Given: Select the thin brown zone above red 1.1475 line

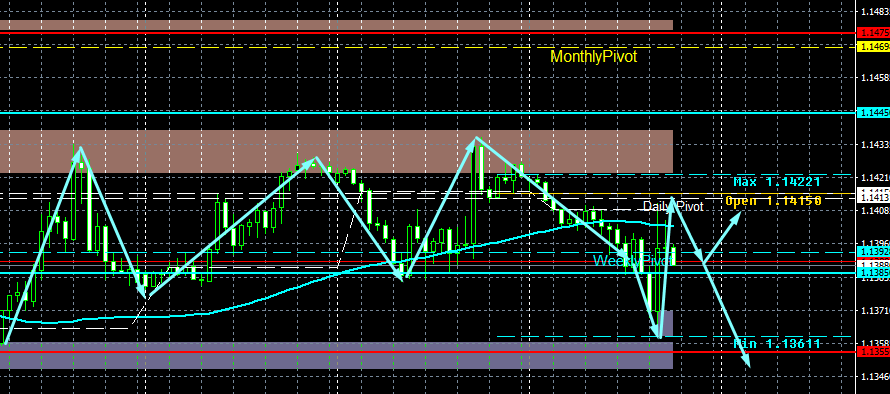Looking at the screenshot, I should pos(336,25).
